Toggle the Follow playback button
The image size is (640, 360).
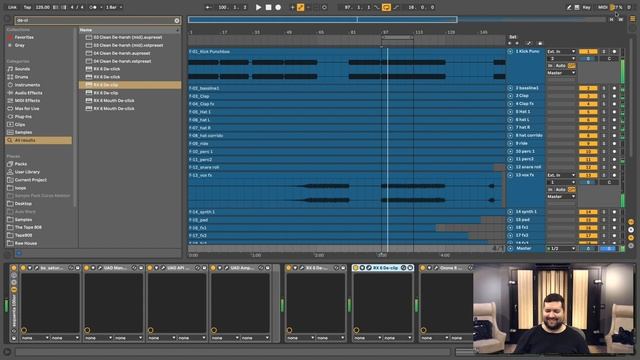click(209, 7)
